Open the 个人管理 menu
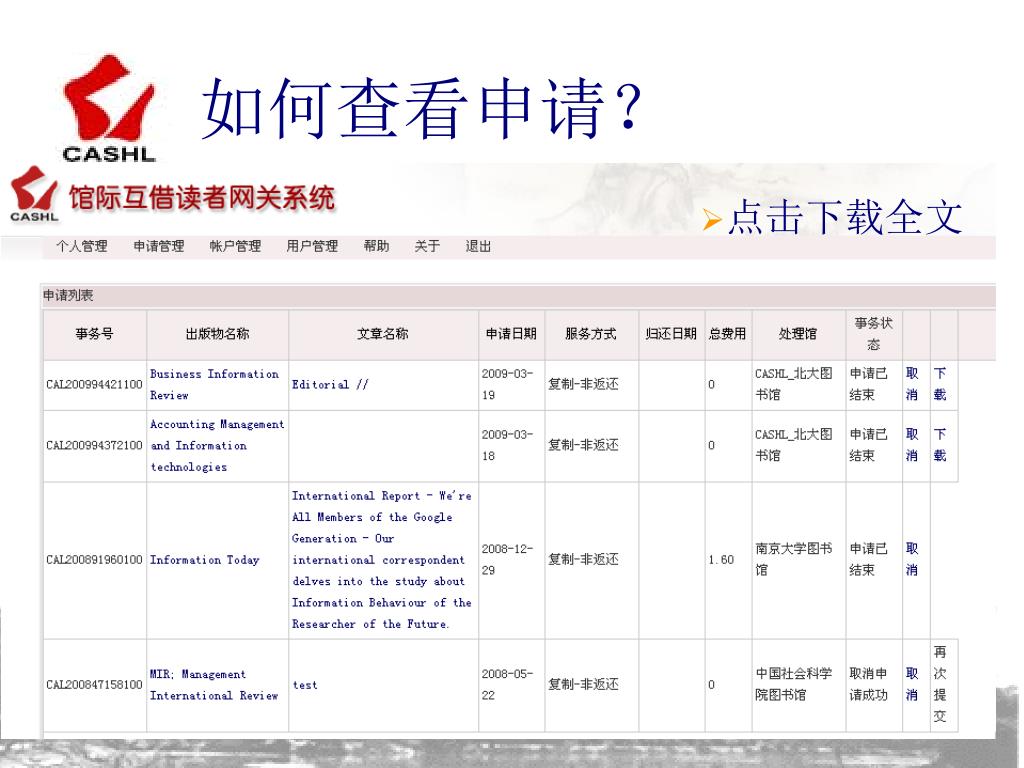 tap(82, 246)
